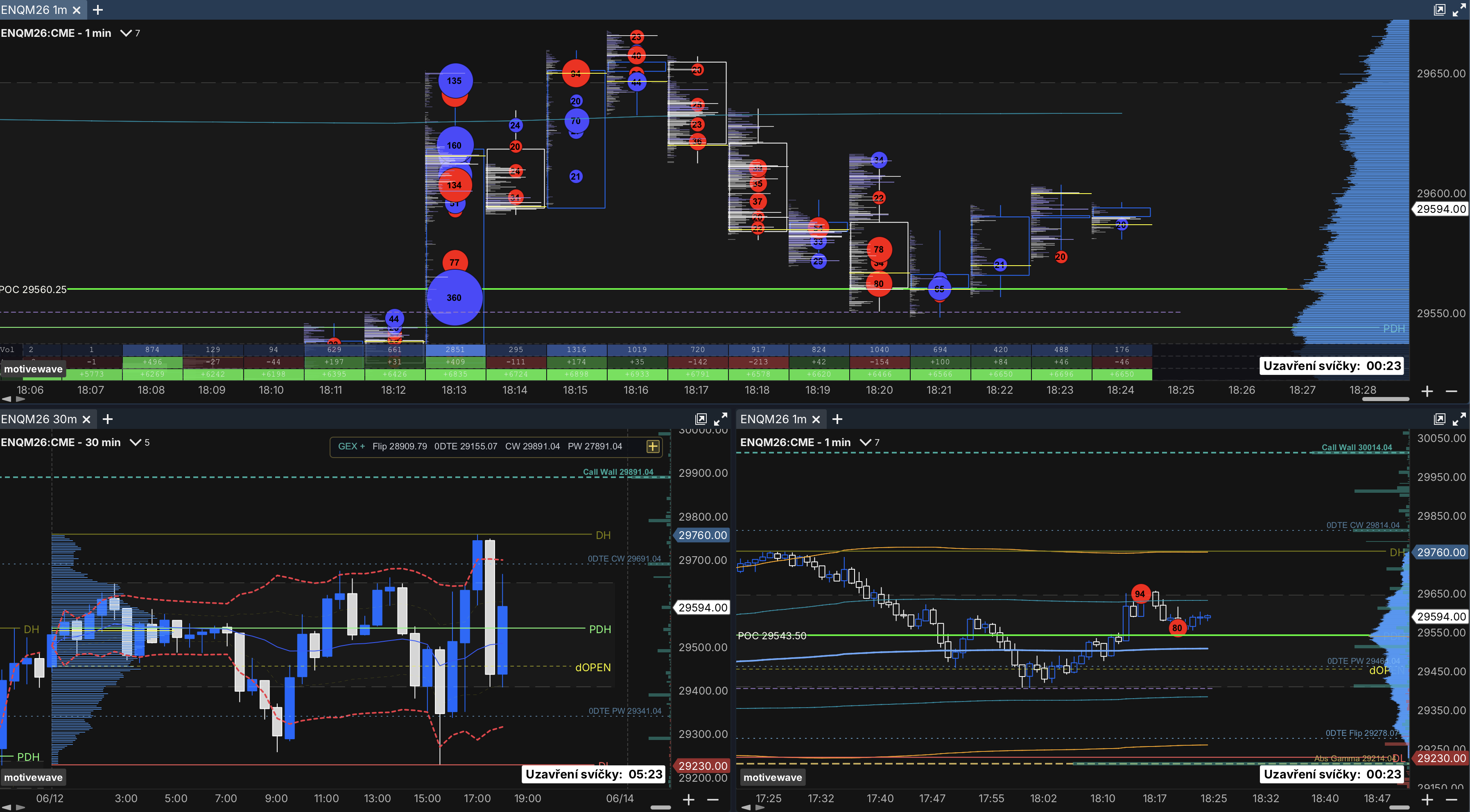Image resolution: width=1470 pixels, height=812 pixels.
Task: Select the top ENQM26 1m tab
Action: click(x=34, y=10)
